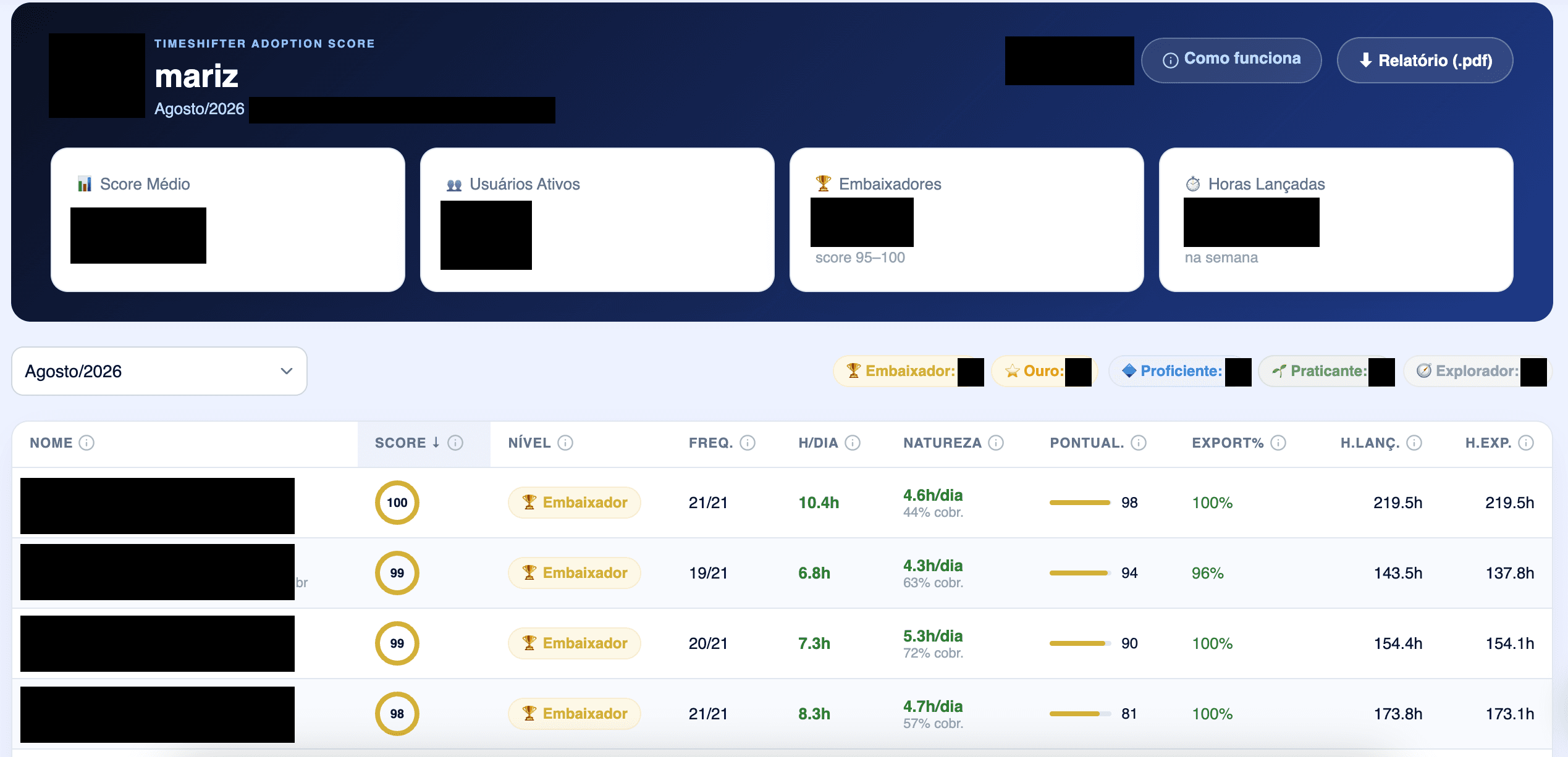Click the info icon next to NOME

87,443
